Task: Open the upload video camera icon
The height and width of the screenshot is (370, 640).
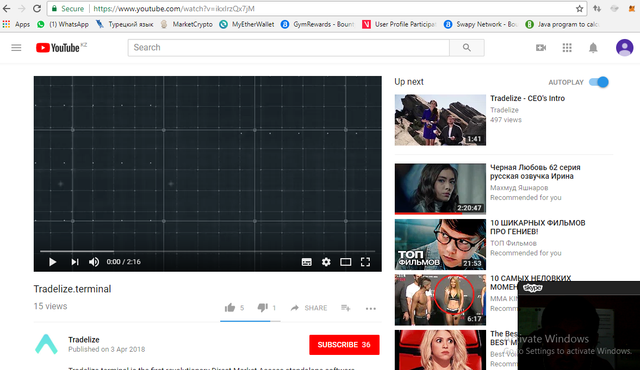Action: (x=541, y=48)
